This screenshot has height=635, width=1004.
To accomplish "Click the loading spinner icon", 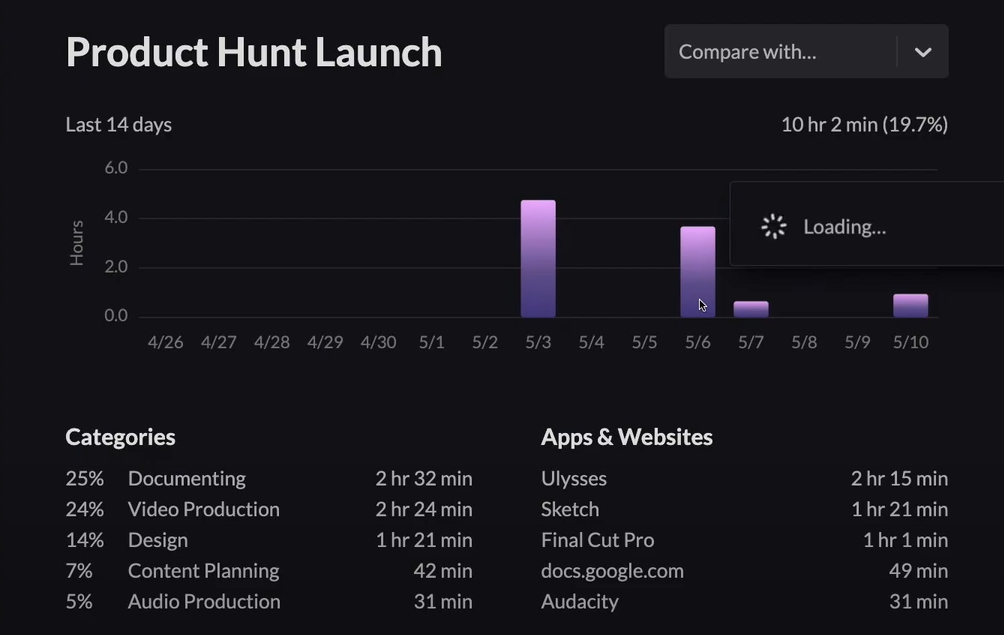I will click(774, 227).
